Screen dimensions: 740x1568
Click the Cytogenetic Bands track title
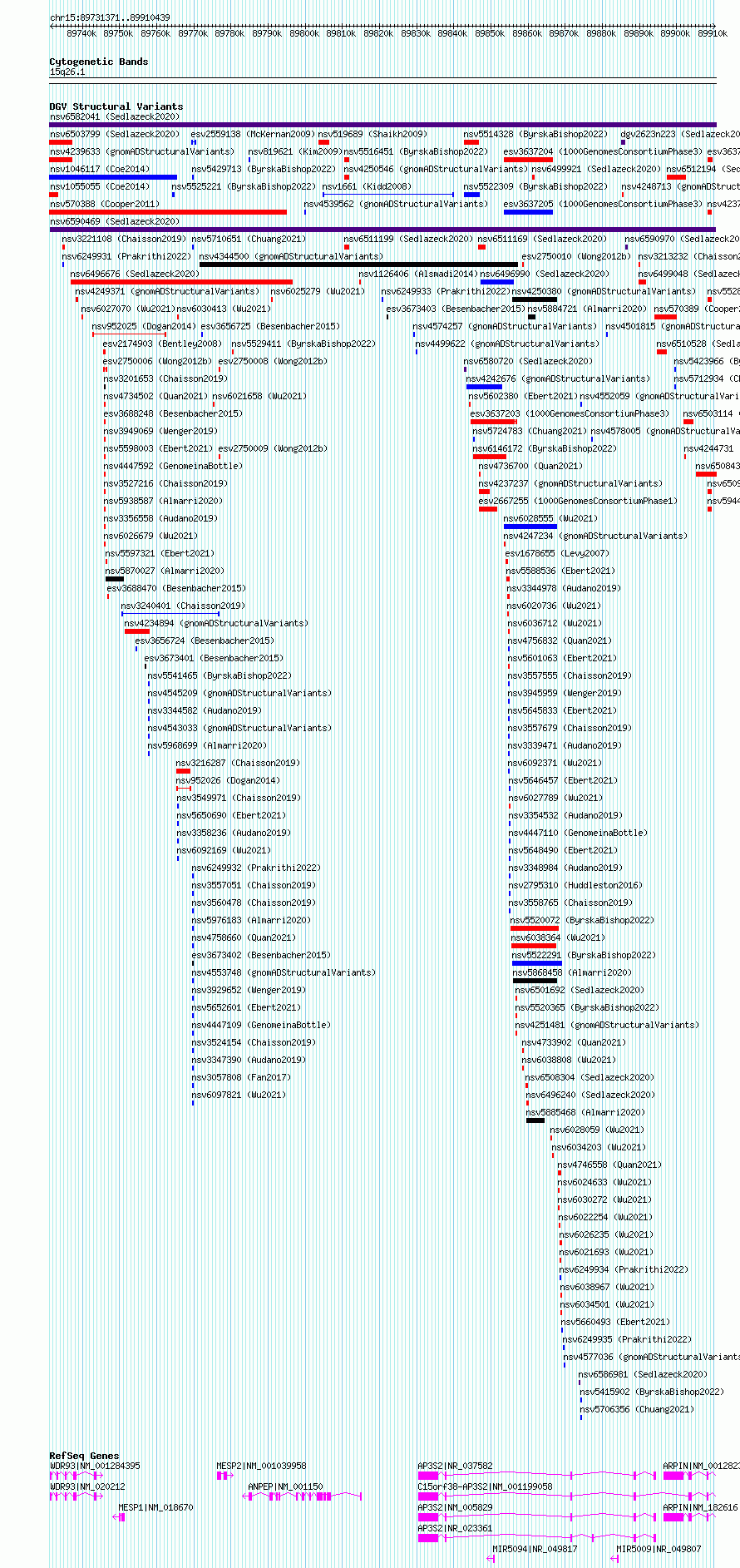pos(99,62)
